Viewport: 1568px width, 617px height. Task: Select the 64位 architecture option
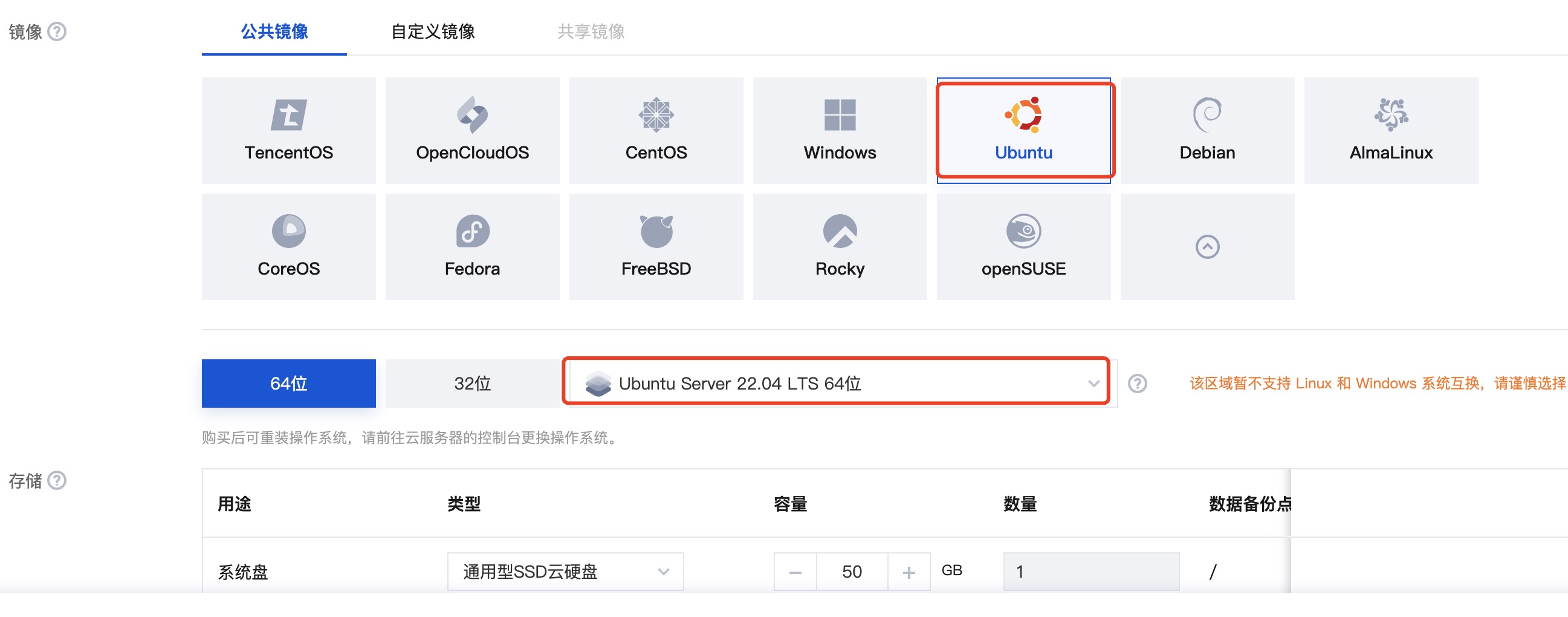click(288, 383)
